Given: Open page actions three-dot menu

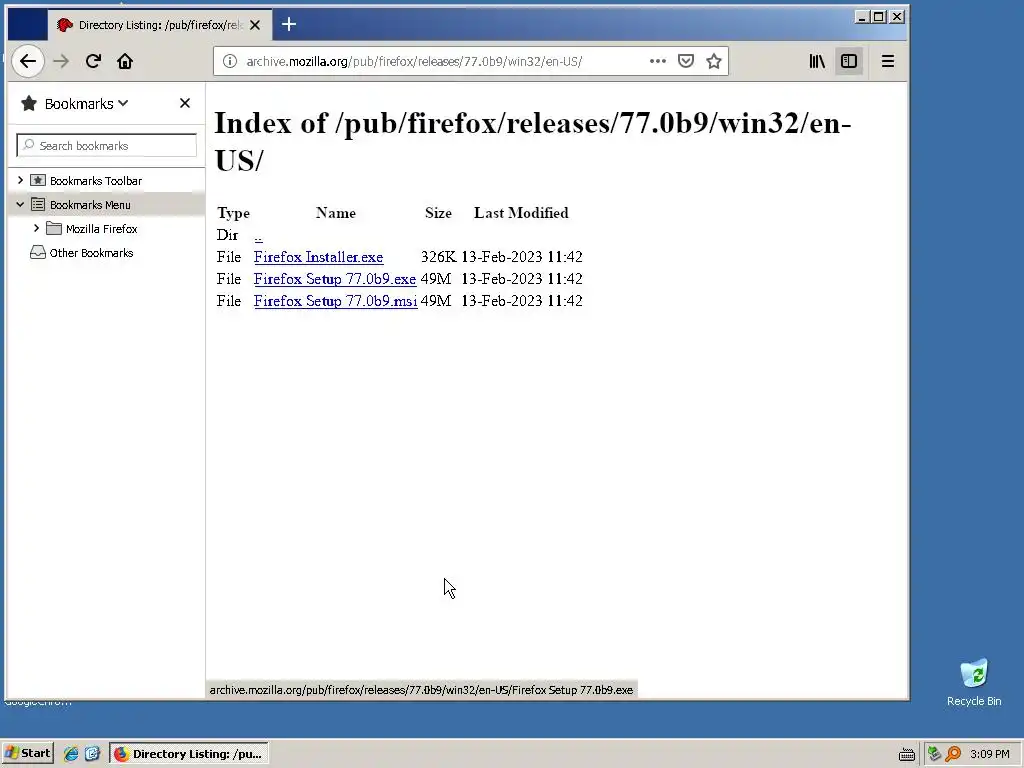Looking at the screenshot, I should click(658, 61).
